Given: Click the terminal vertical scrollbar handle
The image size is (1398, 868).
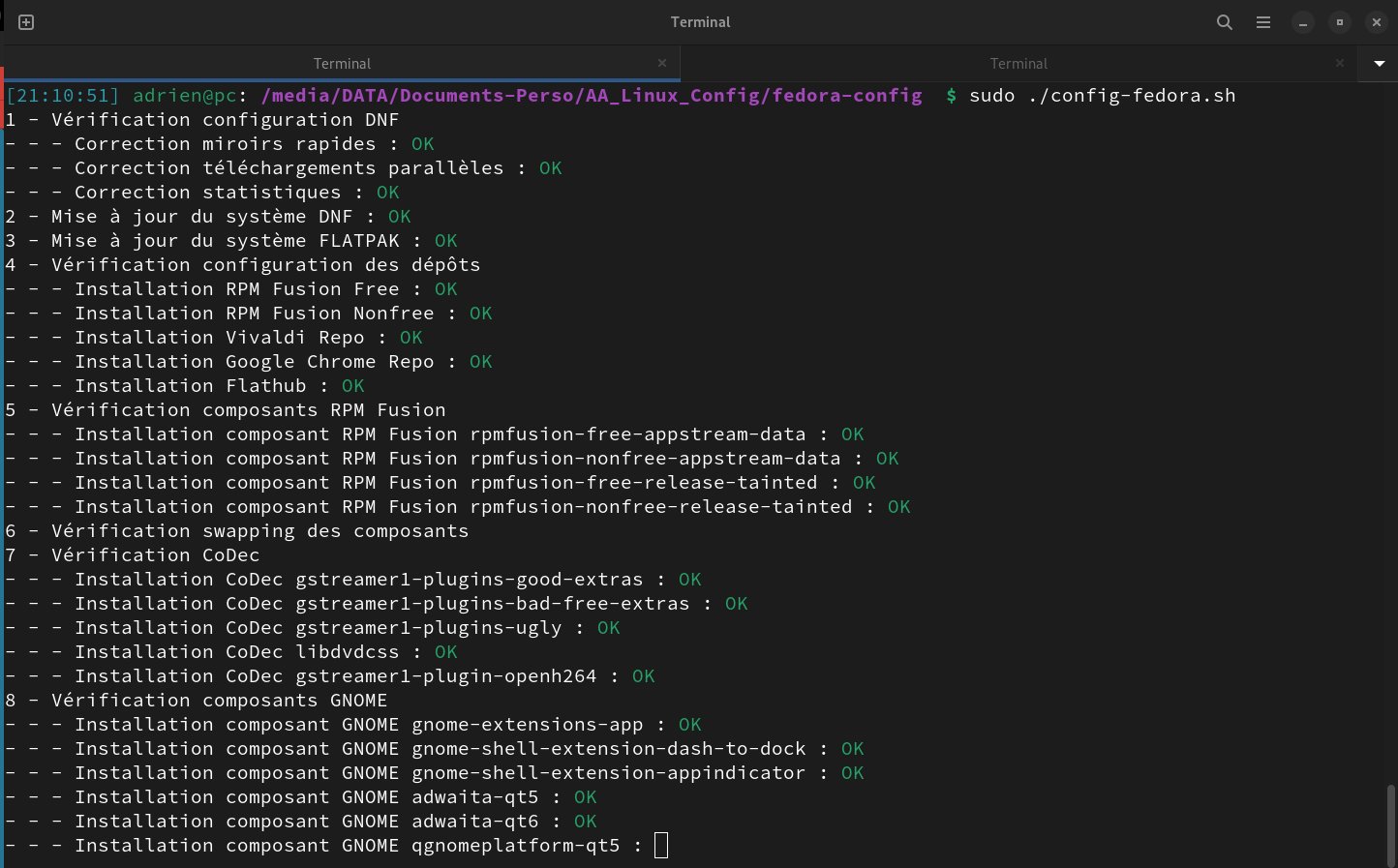Looking at the screenshot, I should [x=1391, y=824].
